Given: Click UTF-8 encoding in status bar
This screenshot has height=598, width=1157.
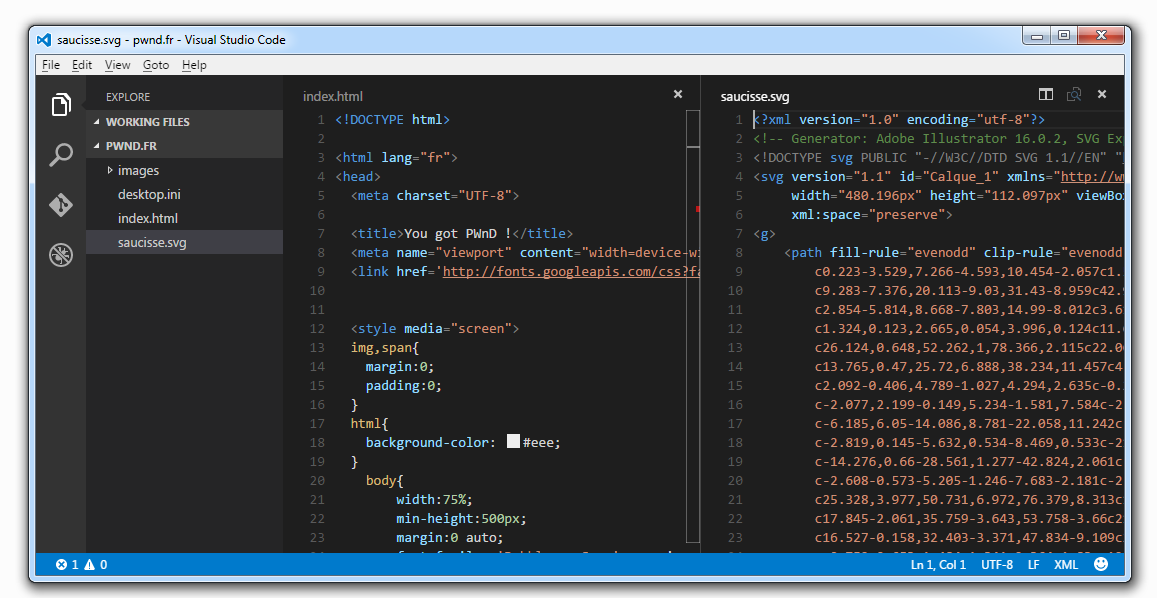Looking at the screenshot, I should [x=996, y=565].
